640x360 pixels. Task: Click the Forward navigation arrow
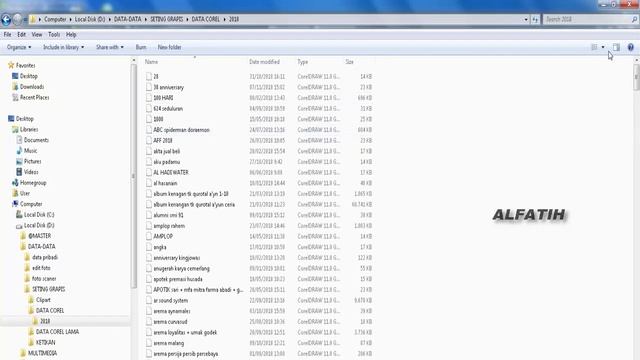point(17,19)
